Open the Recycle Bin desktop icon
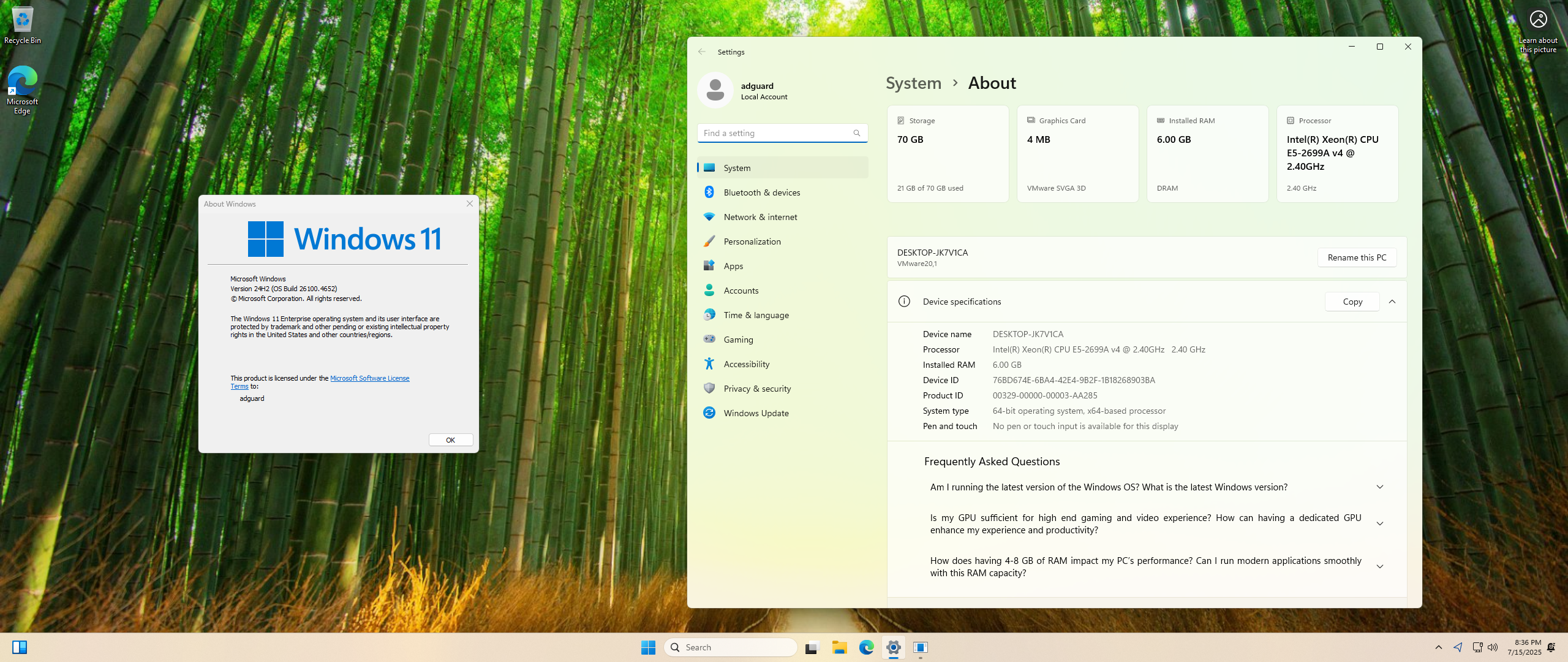The image size is (1568, 662). coord(23,25)
